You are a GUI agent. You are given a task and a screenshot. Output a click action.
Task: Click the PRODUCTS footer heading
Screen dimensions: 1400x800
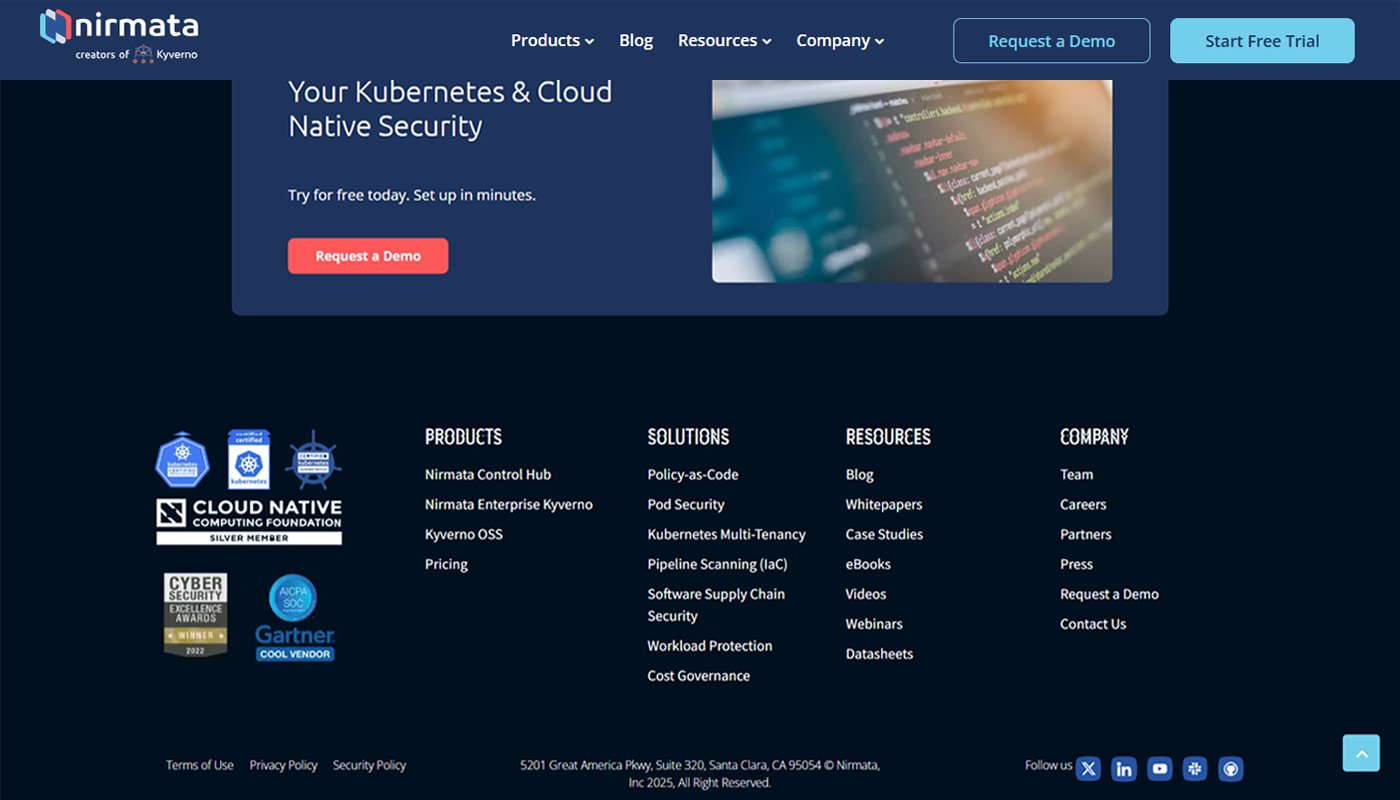pos(463,437)
